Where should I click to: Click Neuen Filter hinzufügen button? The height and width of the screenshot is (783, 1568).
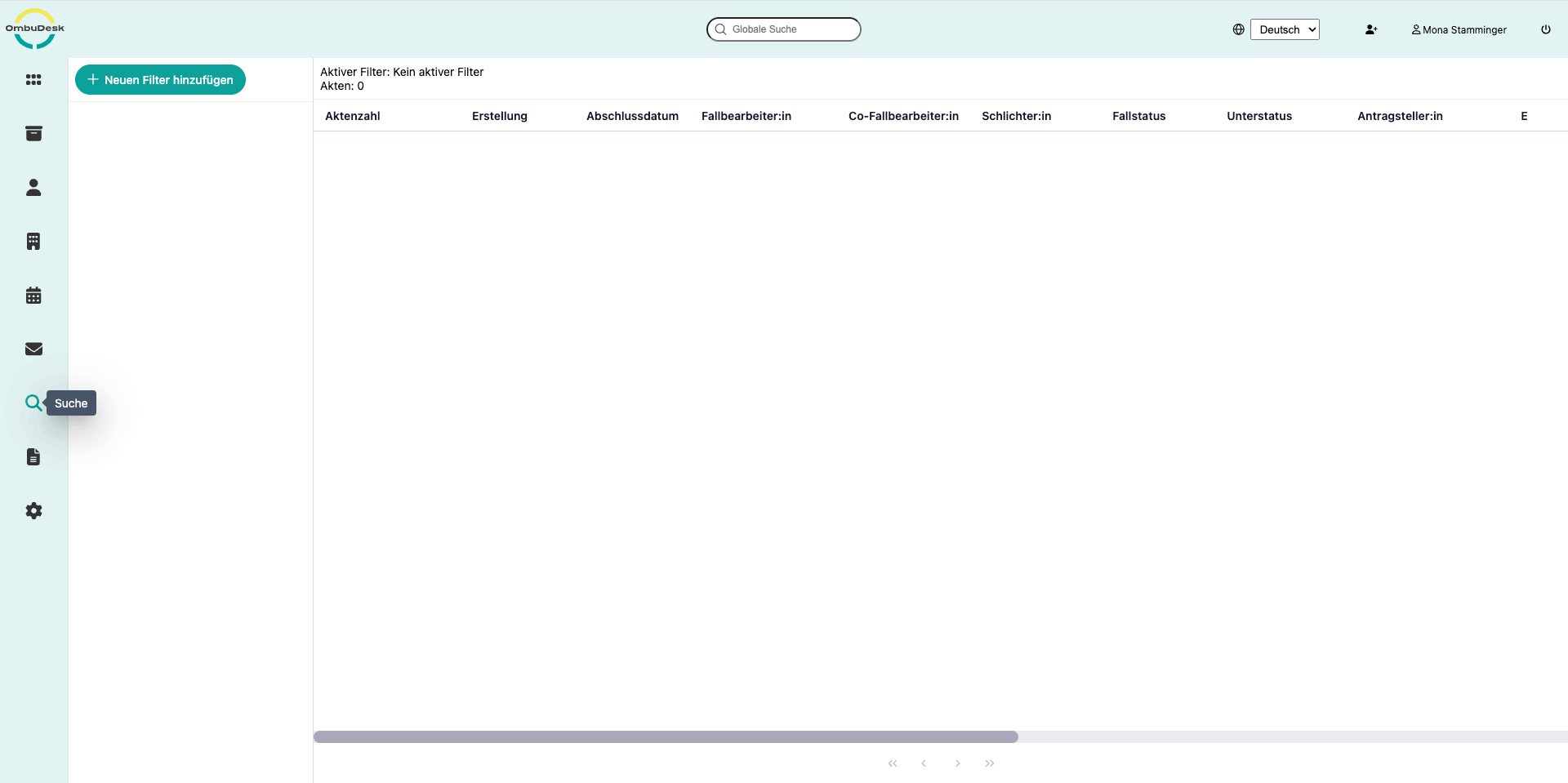(x=160, y=80)
